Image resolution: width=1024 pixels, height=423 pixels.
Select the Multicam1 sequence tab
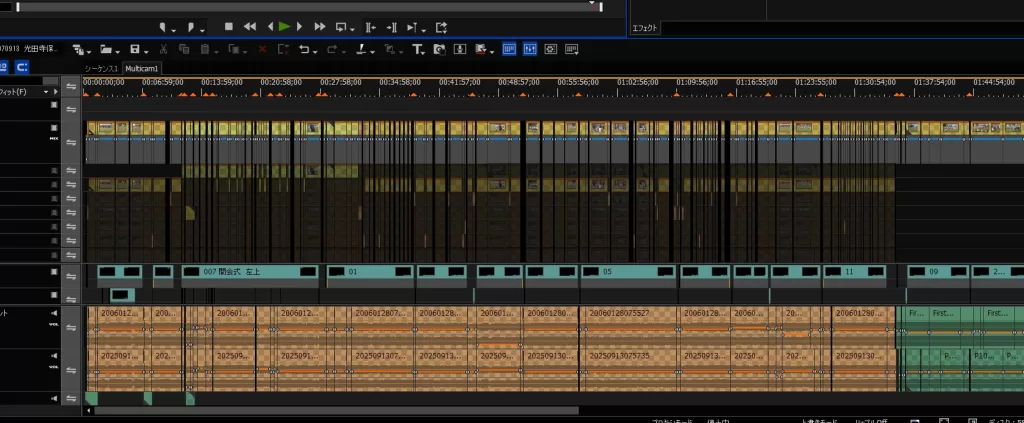[x=141, y=68]
